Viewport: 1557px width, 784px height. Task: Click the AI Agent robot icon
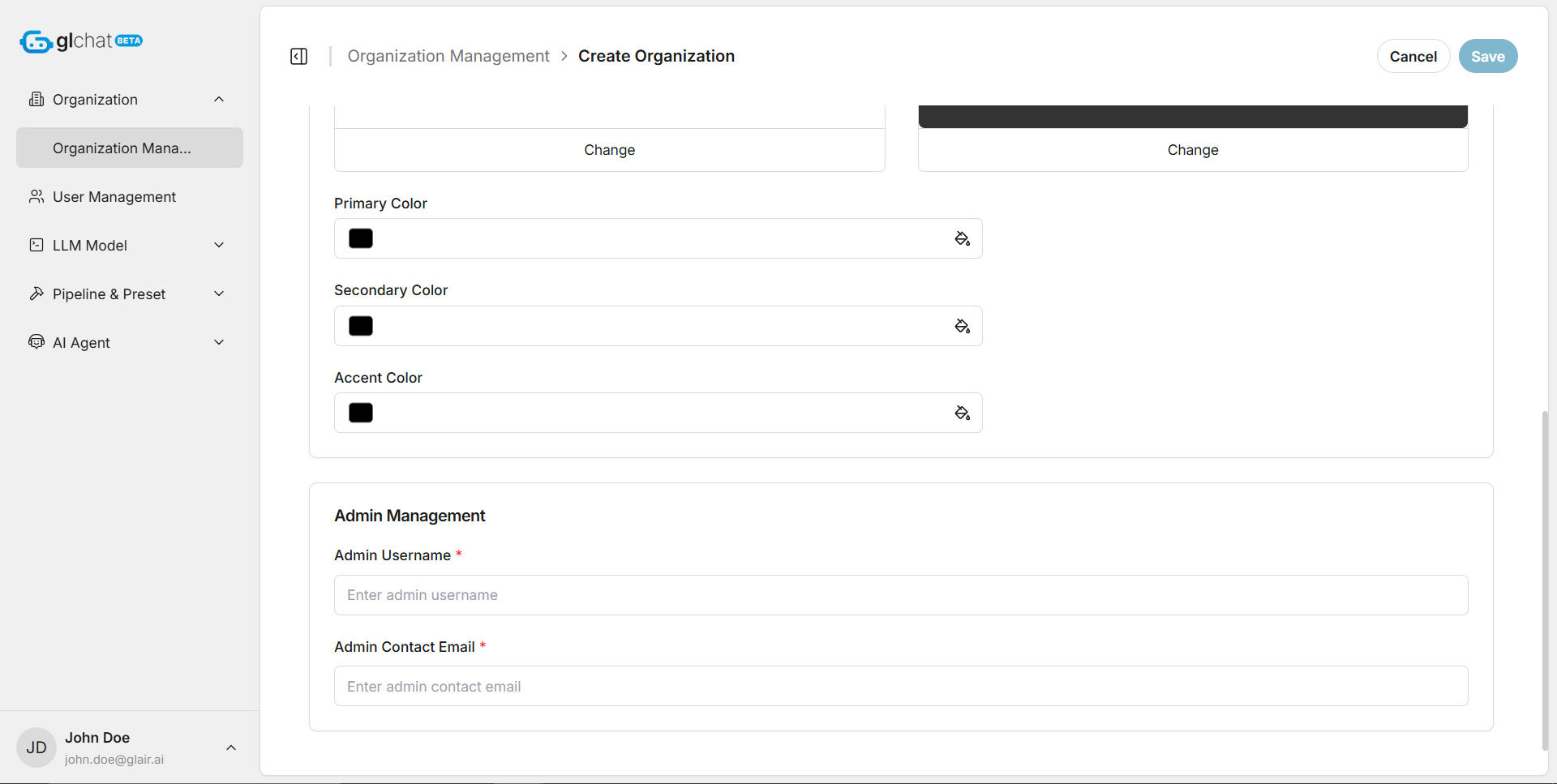(36, 342)
